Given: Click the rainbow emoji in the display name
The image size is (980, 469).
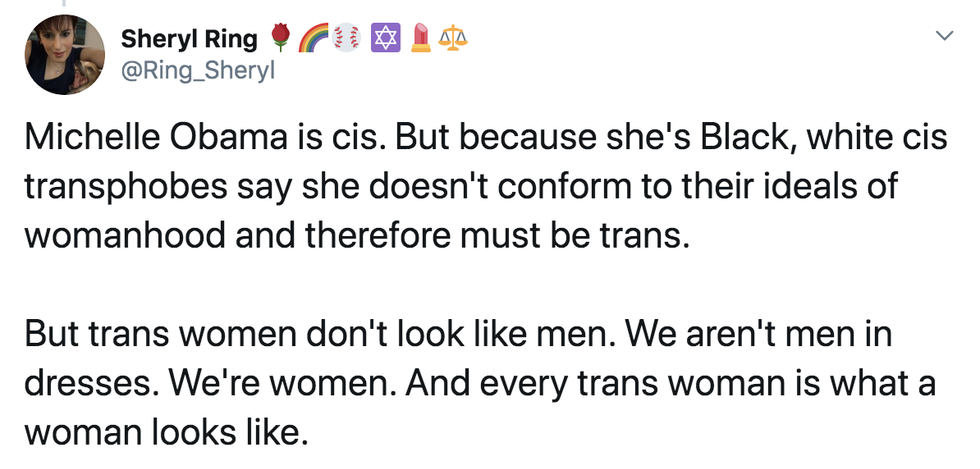Looking at the screenshot, I should pyautogui.click(x=311, y=38).
